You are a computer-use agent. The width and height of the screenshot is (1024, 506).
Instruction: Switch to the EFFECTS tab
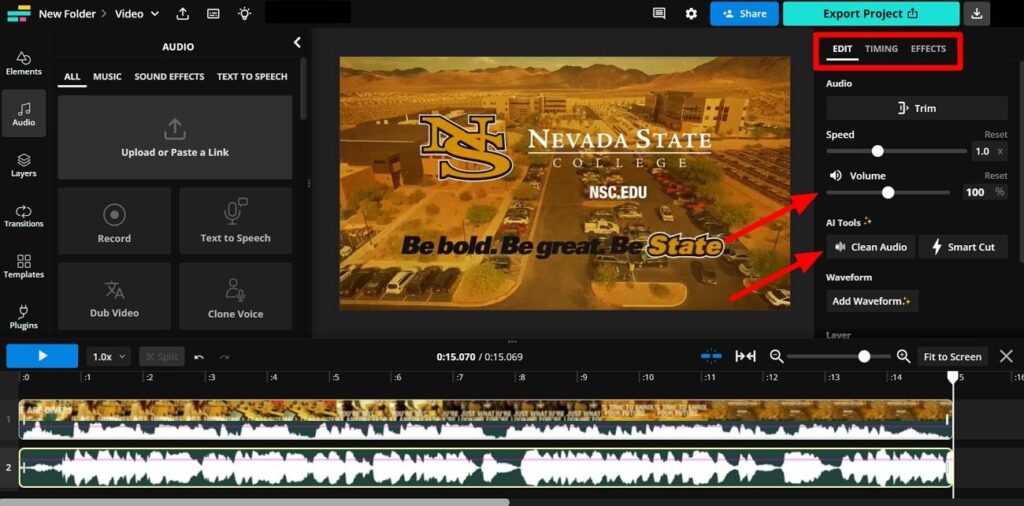[x=928, y=49]
